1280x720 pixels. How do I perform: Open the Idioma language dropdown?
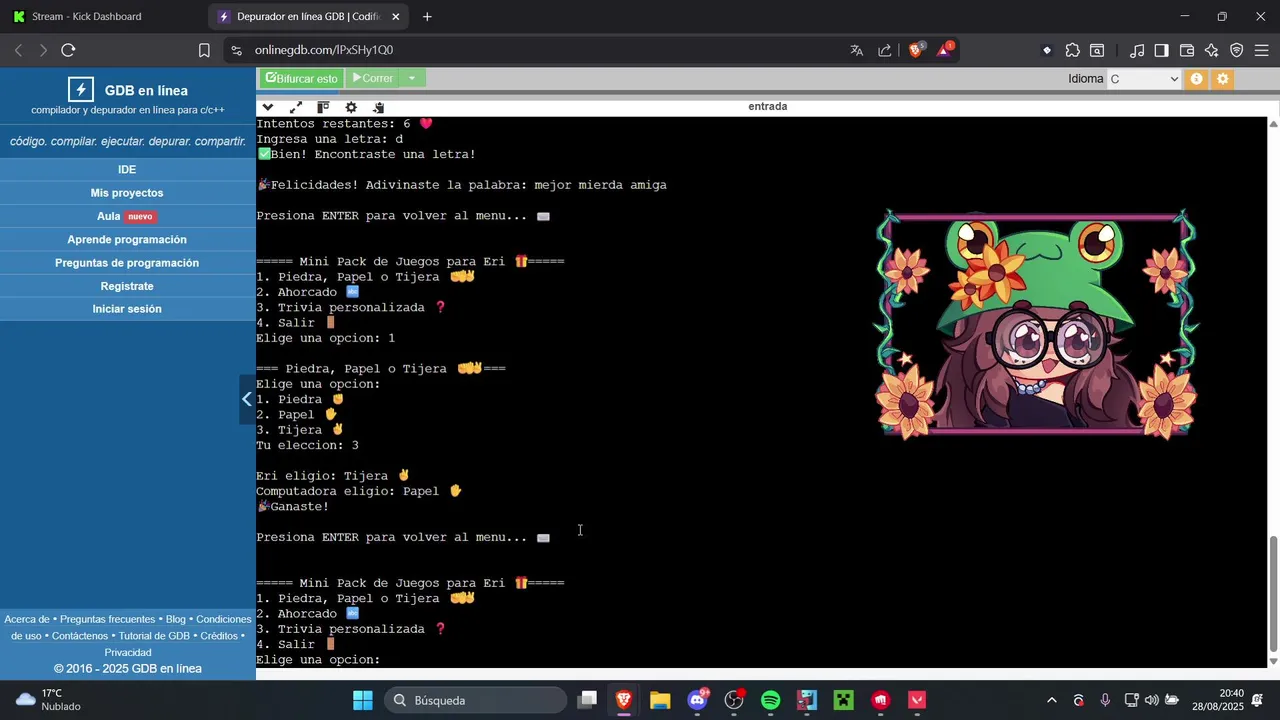(x=1145, y=79)
